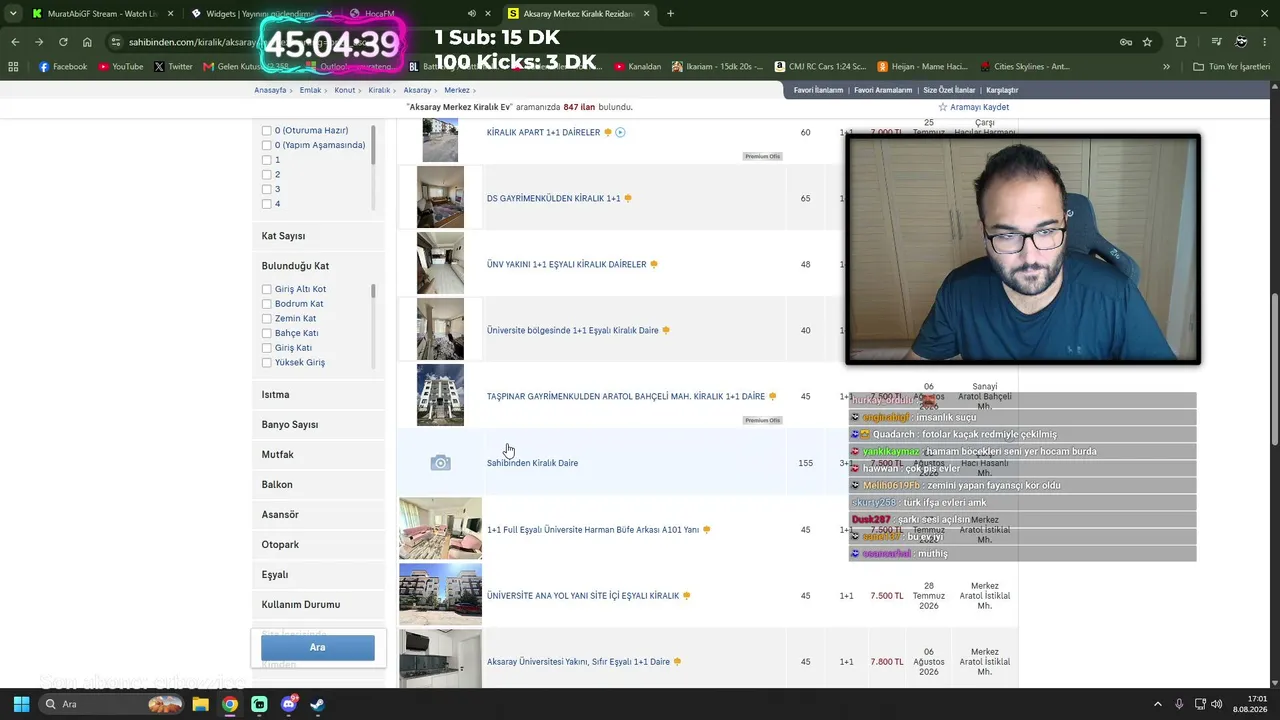
Task: Expand the 'Balkon' filter section
Action: tap(318, 485)
